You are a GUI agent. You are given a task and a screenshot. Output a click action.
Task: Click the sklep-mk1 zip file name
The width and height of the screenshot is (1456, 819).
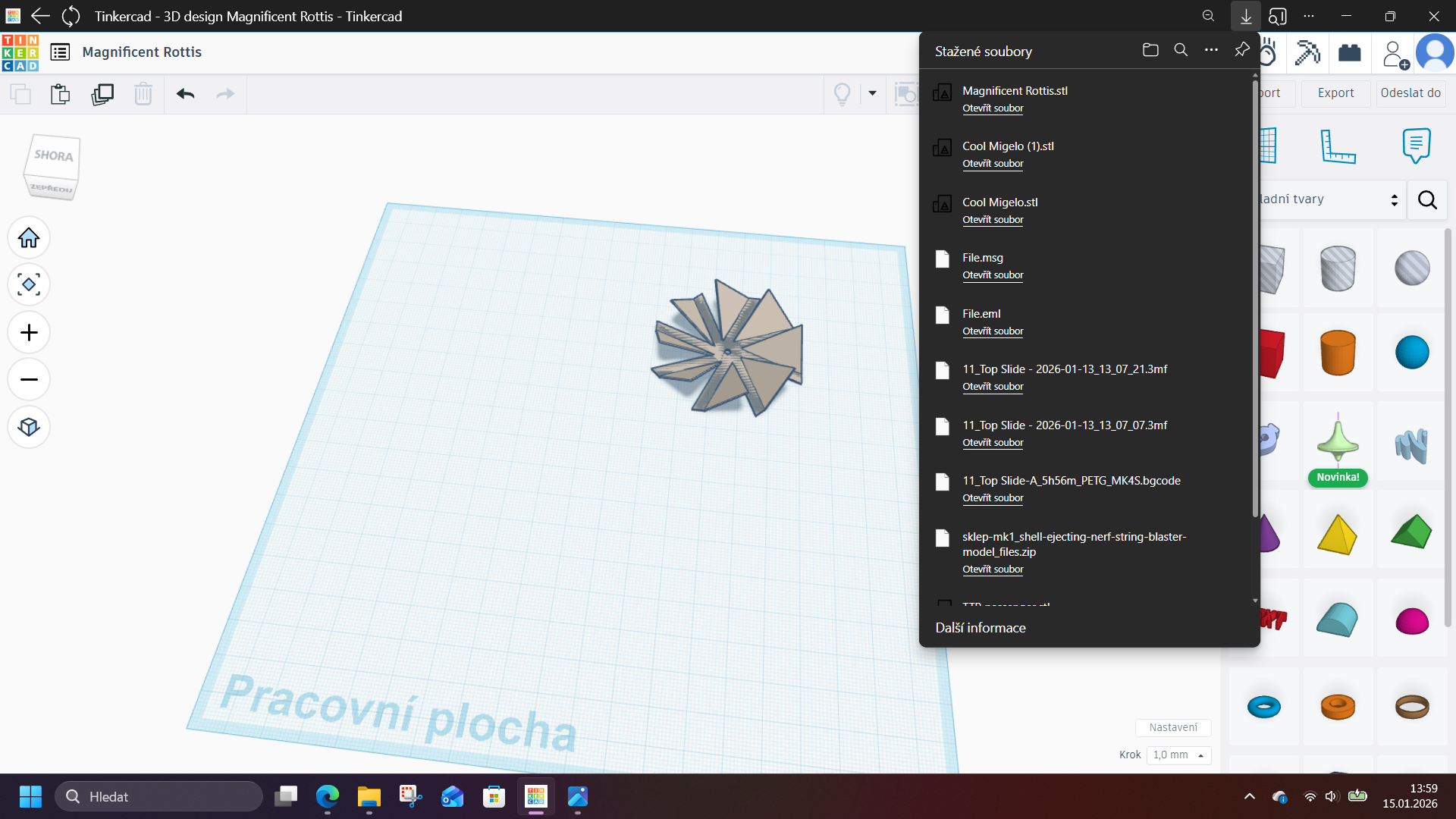[x=1075, y=544]
